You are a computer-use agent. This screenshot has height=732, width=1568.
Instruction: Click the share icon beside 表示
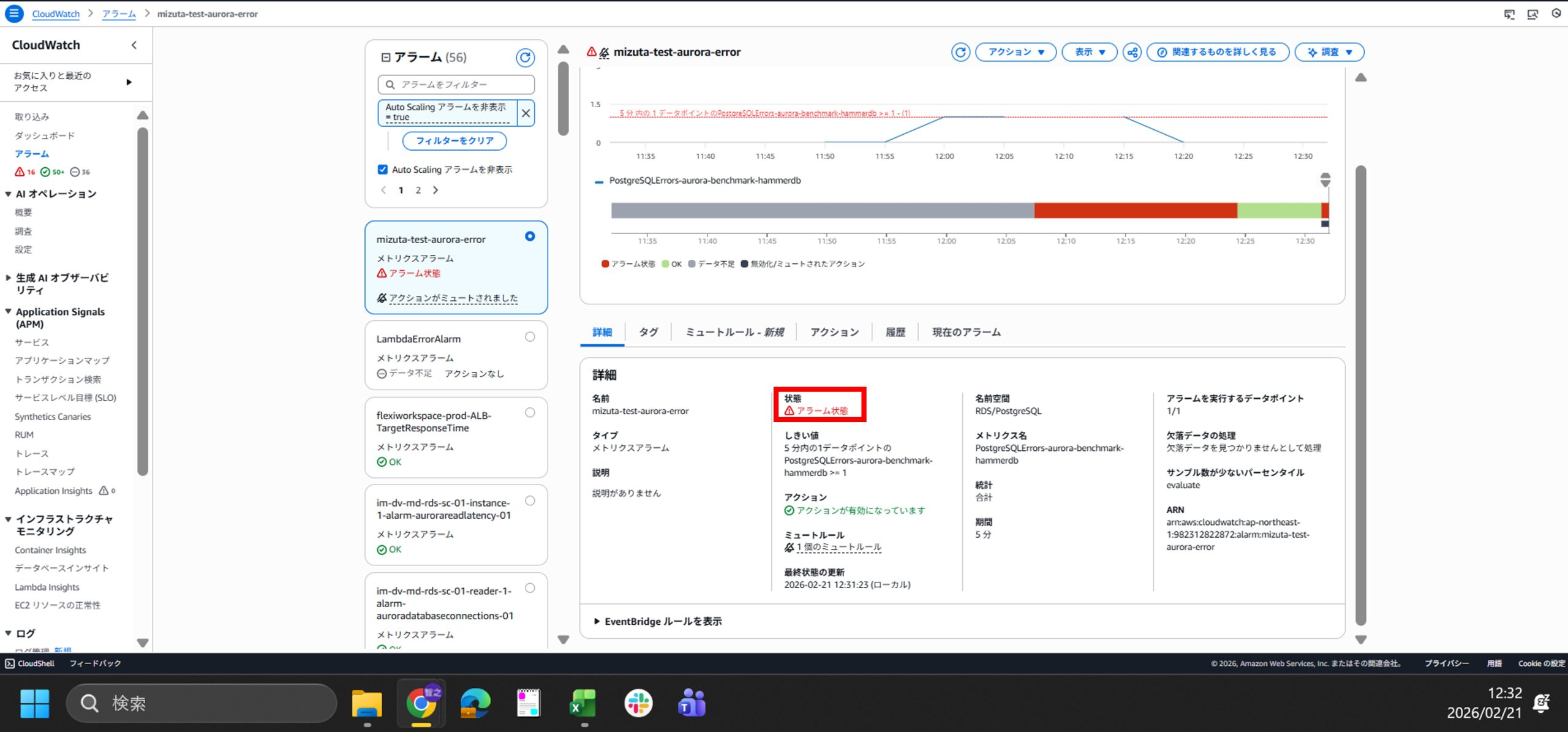(x=1132, y=52)
